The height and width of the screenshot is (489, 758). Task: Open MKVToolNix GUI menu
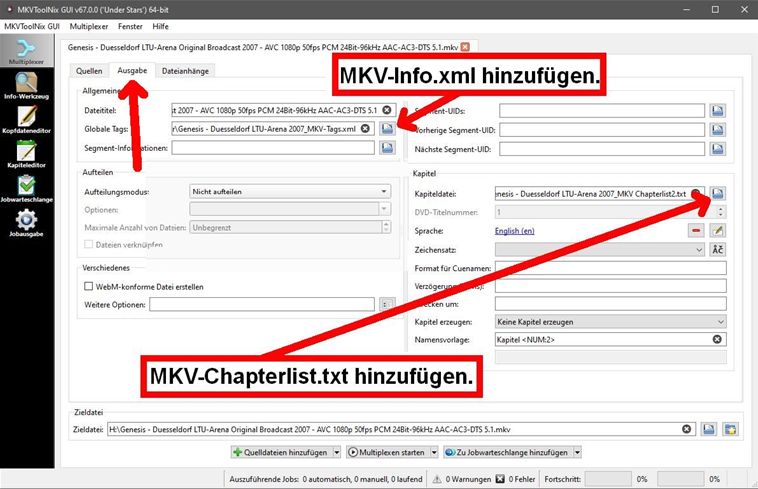(x=32, y=26)
